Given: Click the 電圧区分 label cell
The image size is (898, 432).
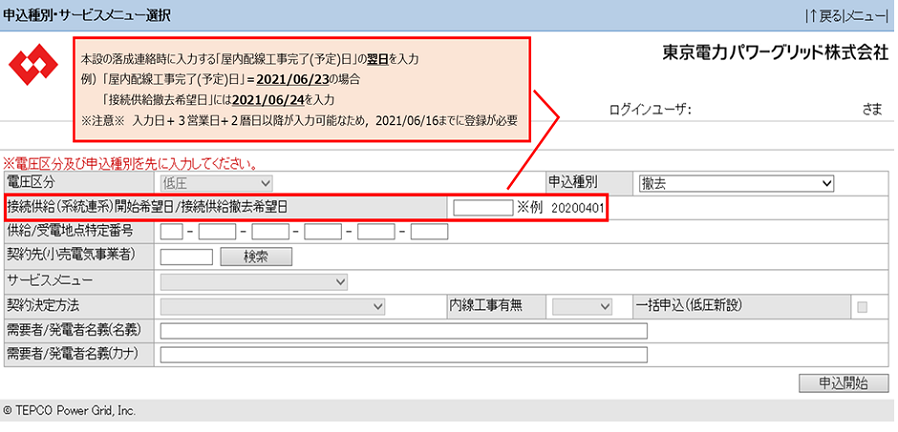Looking at the screenshot, I should coord(79,183).
